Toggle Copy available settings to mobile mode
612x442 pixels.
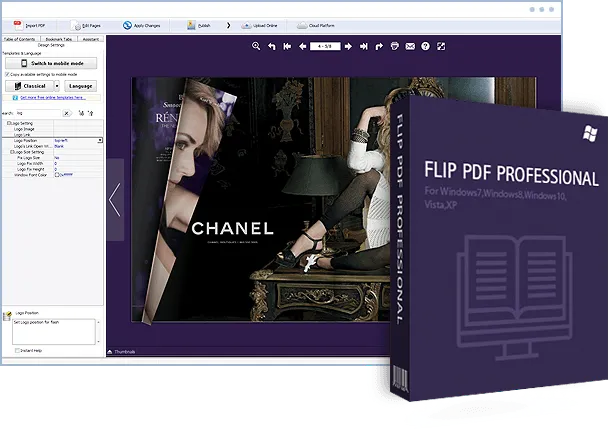tap(7, 74)
